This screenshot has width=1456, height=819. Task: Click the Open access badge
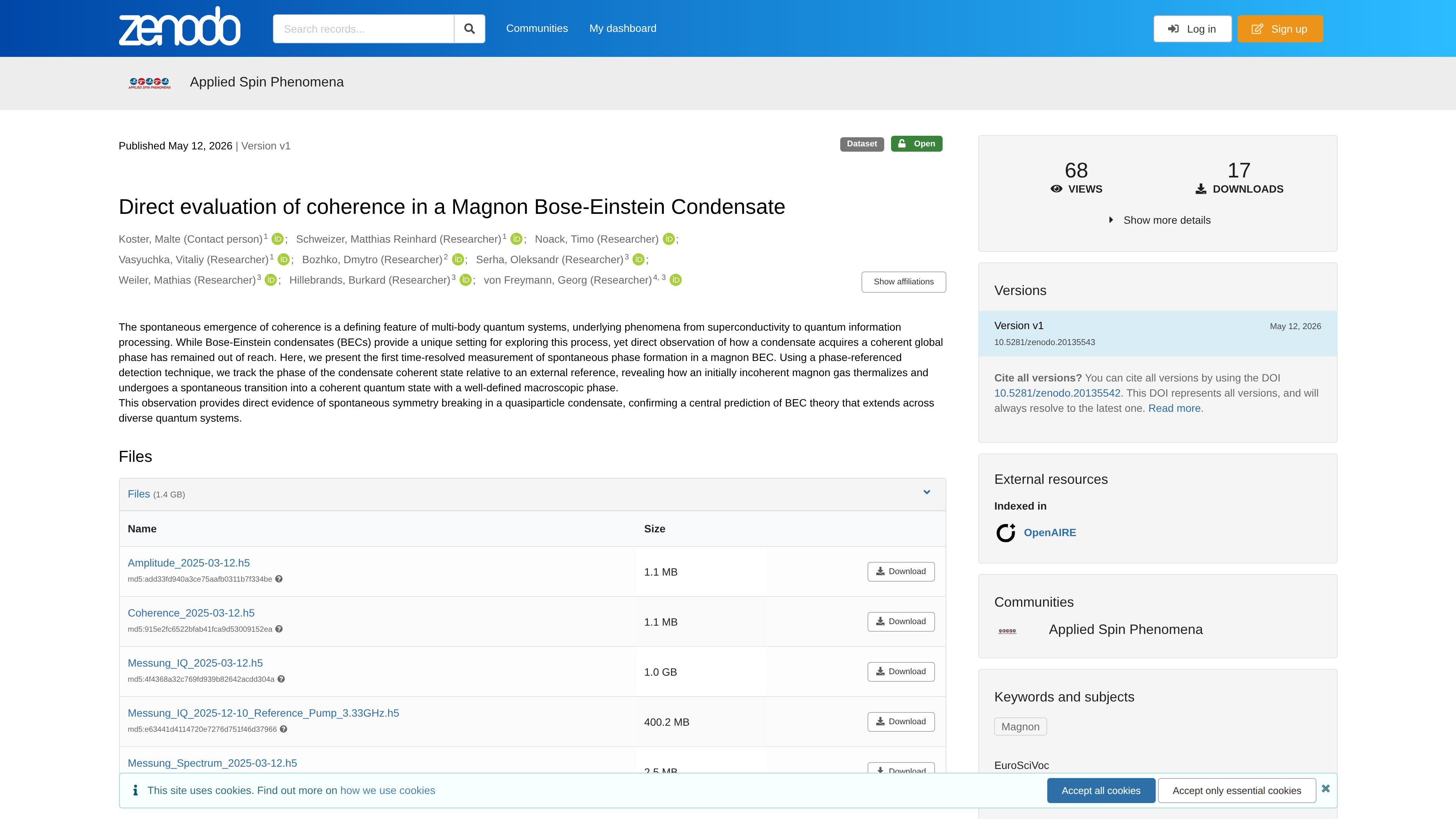pyautogui.click(x=916, y=144)
